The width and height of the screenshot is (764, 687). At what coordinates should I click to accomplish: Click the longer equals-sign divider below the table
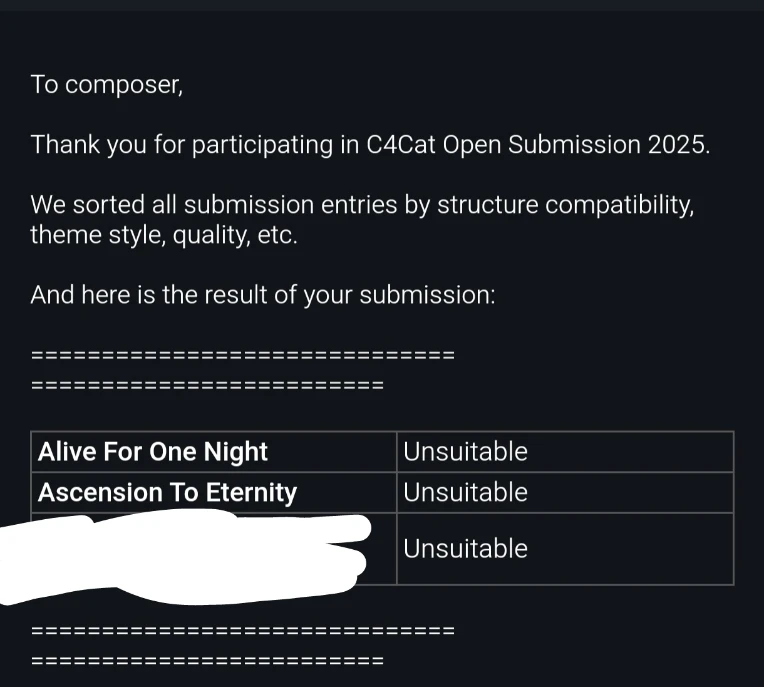pos(243,631)
